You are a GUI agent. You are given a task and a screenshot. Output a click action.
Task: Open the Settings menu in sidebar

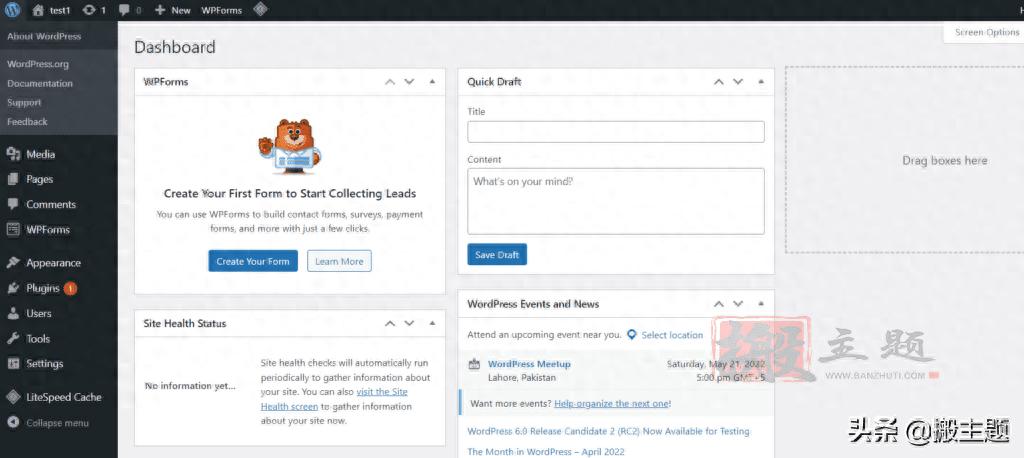(x=45, y=364)
